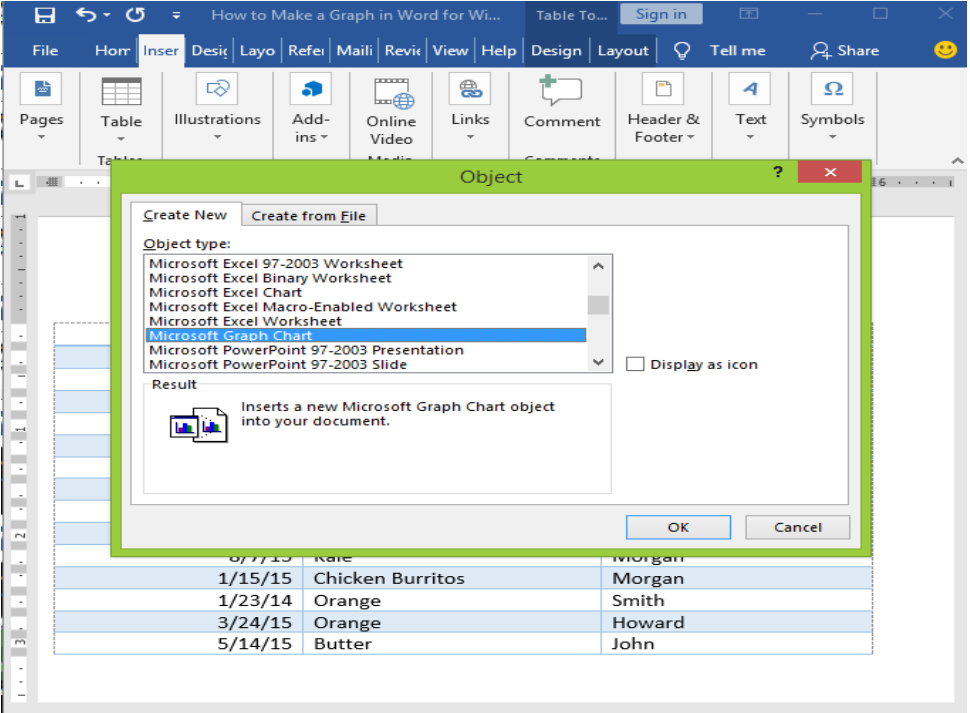
Task: Select Microsoft Excel Macro-Enabled Worksheet
Action: point(366,307)
